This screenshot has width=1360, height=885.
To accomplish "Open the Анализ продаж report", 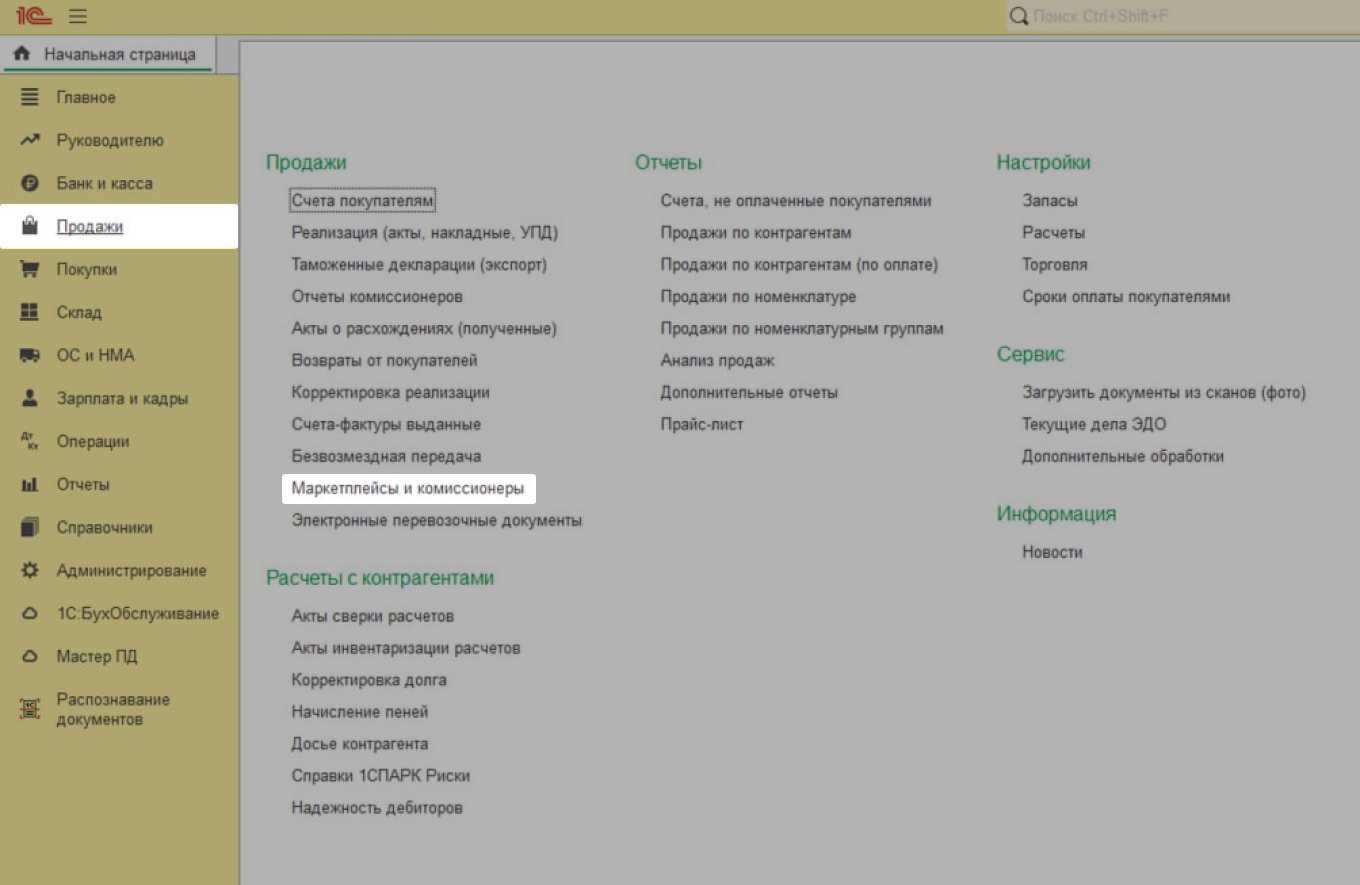I will 718,360.
